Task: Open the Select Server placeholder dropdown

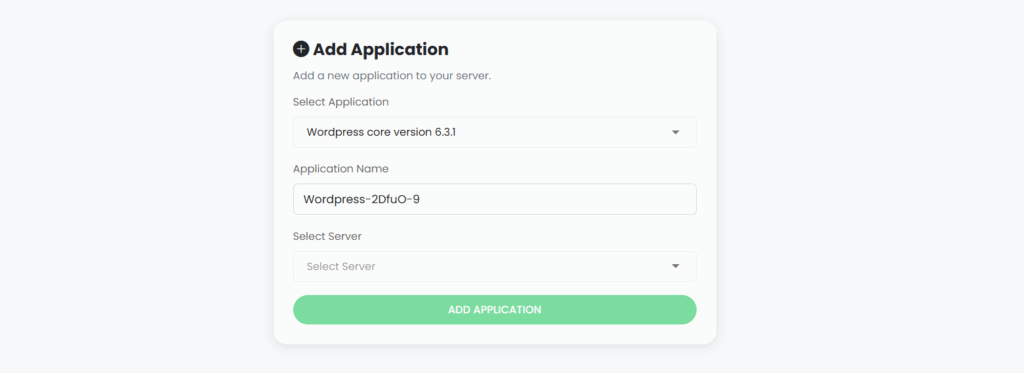Action: [494, 267]
